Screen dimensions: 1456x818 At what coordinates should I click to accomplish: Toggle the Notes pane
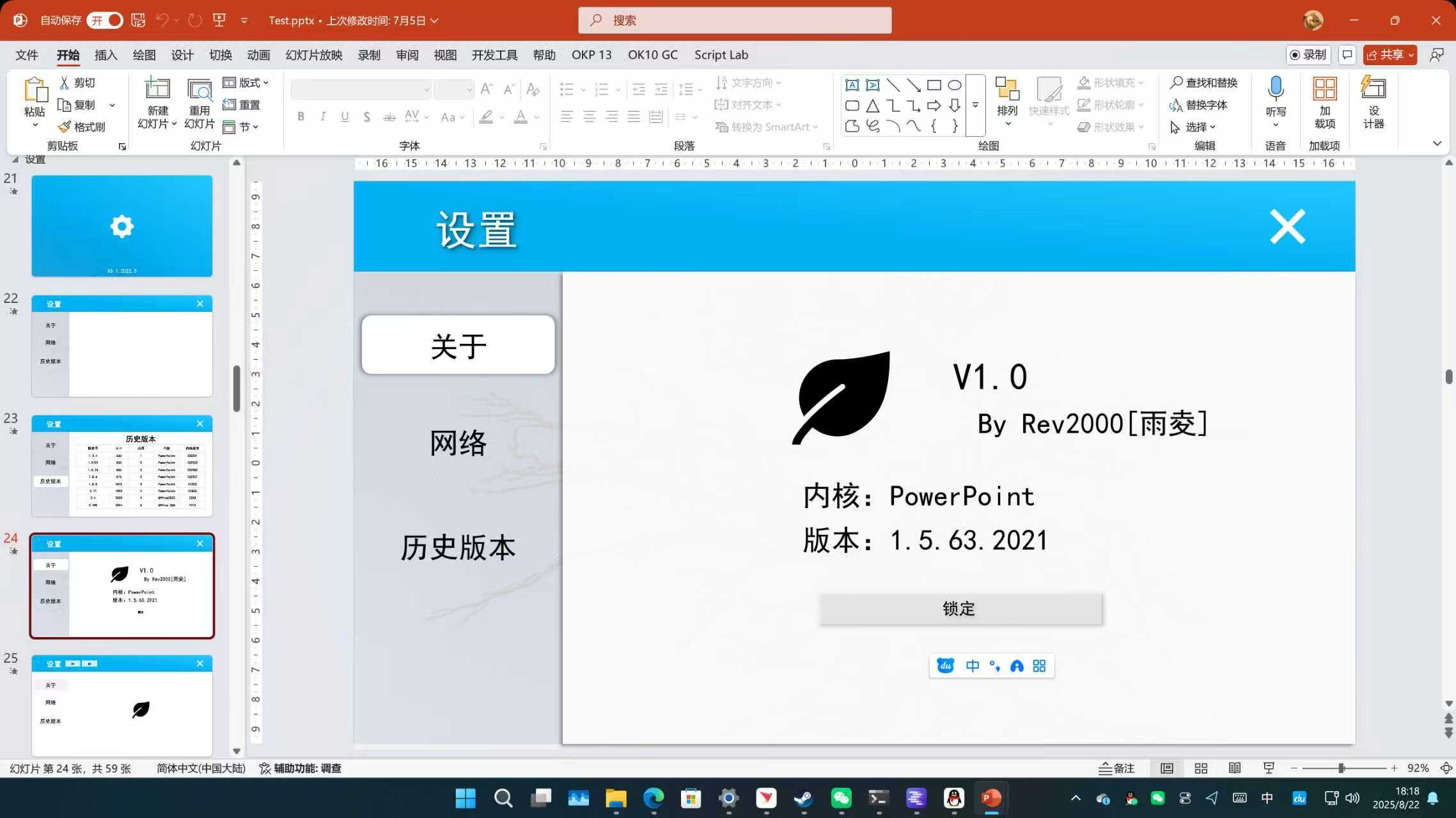point(1116,768)
